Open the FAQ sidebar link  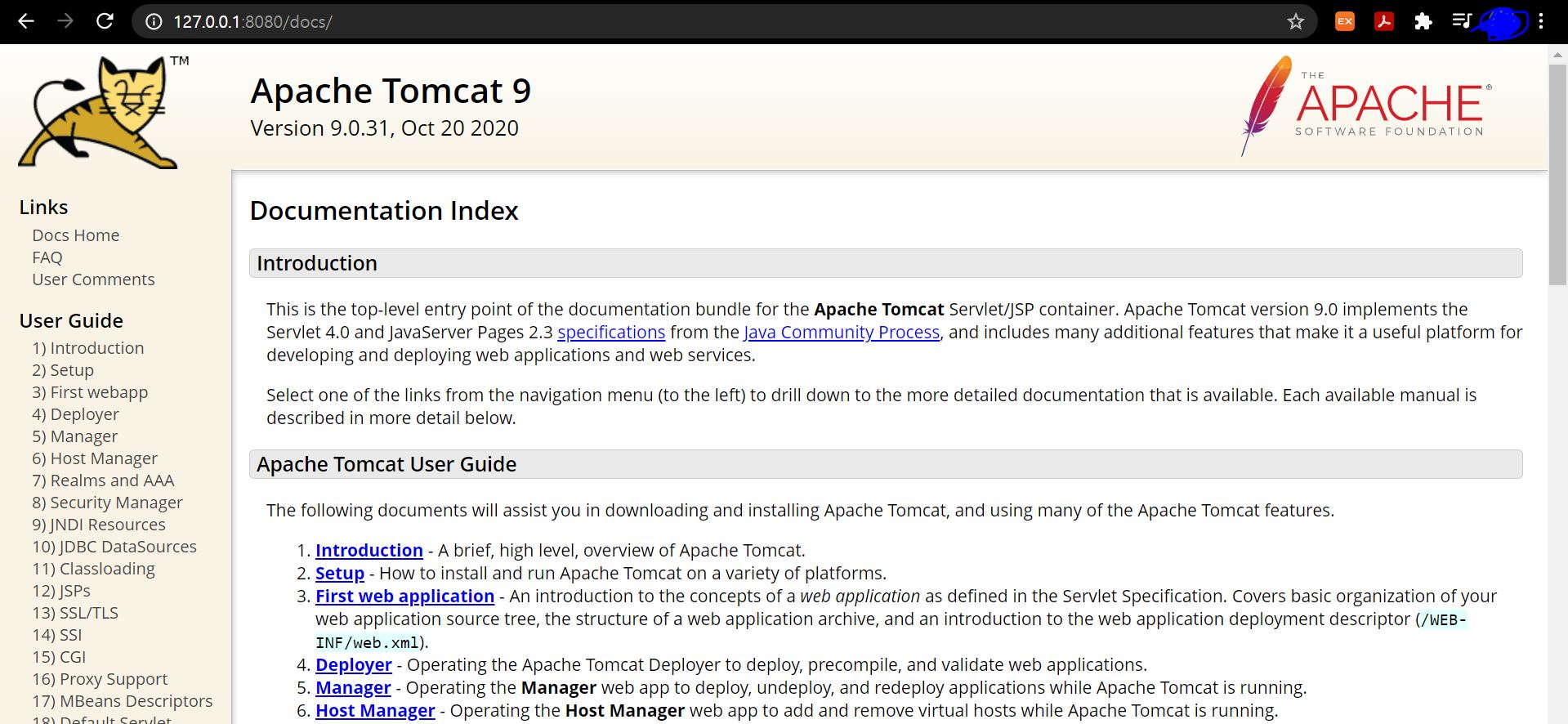(x=47, y=257)
